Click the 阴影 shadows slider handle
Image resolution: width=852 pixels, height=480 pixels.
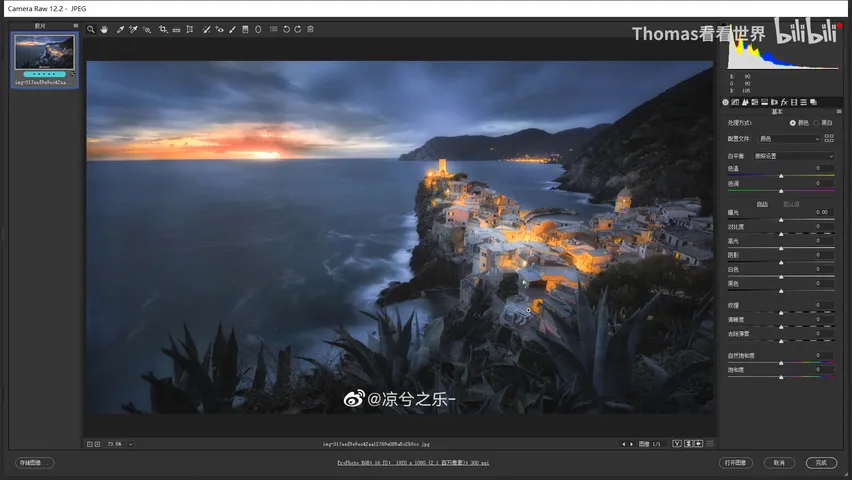click(781, 263)
